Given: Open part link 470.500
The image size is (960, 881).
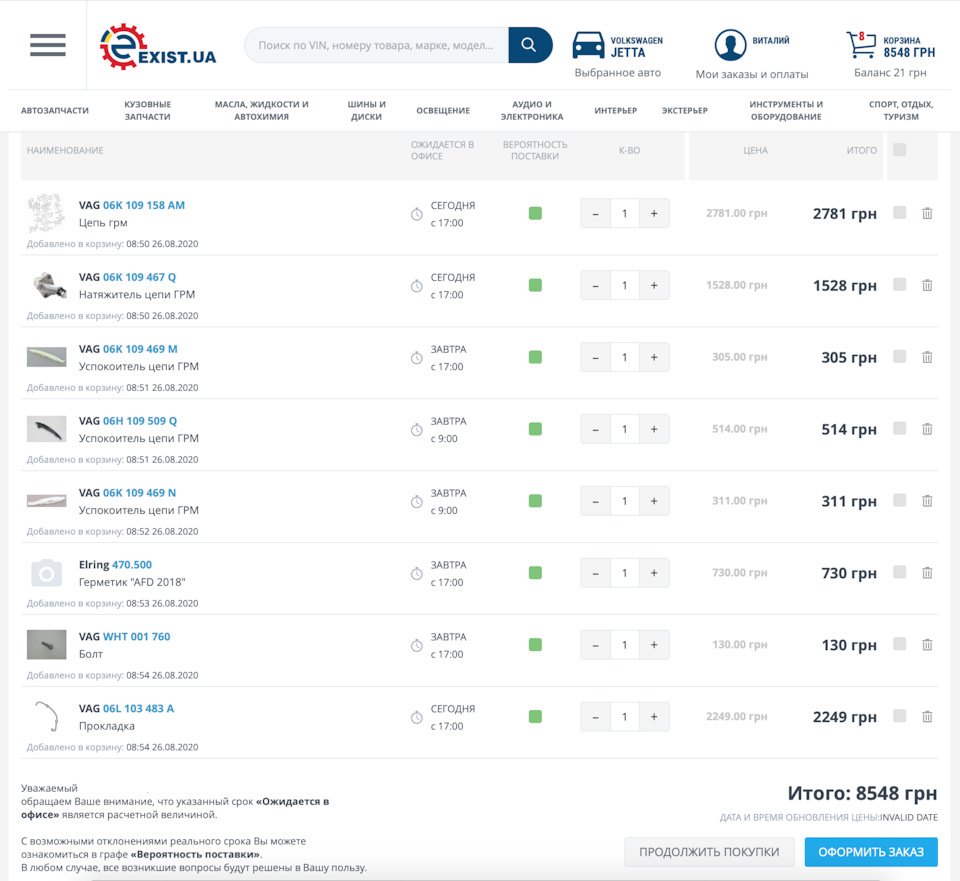Looking at the screenshot, I should 132,565.
